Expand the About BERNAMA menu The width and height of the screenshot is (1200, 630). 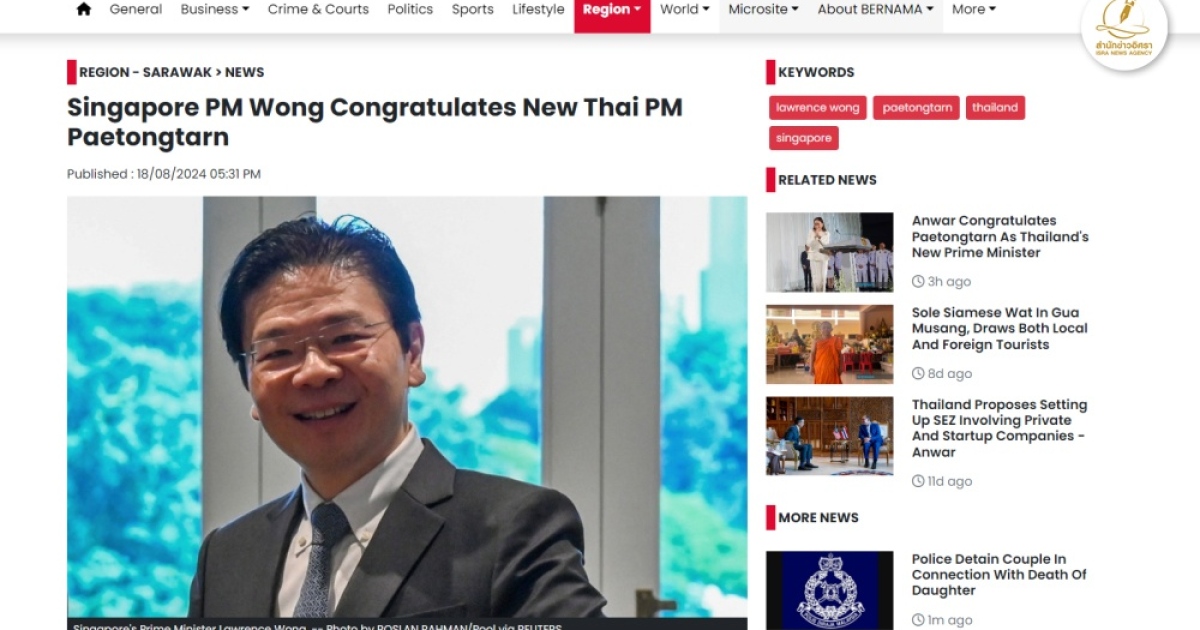(876, 9)
